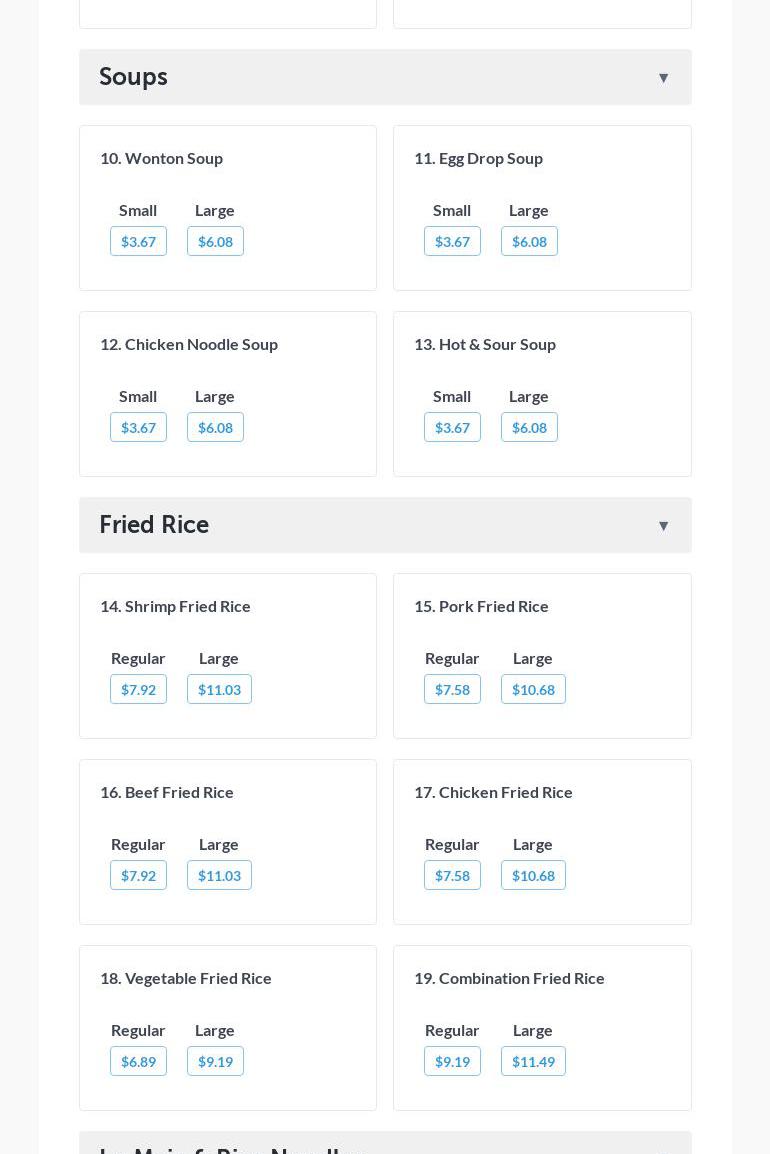The image size is (770, 1154).
Task: Choose regular Chicken Fried Rice price
Action: pos(452,875)
